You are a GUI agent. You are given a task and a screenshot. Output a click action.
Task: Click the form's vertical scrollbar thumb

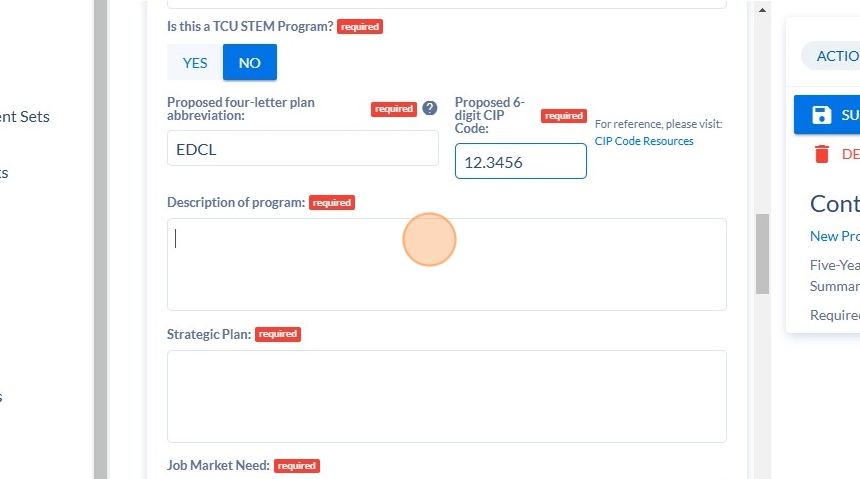click(x=762, y=254)
